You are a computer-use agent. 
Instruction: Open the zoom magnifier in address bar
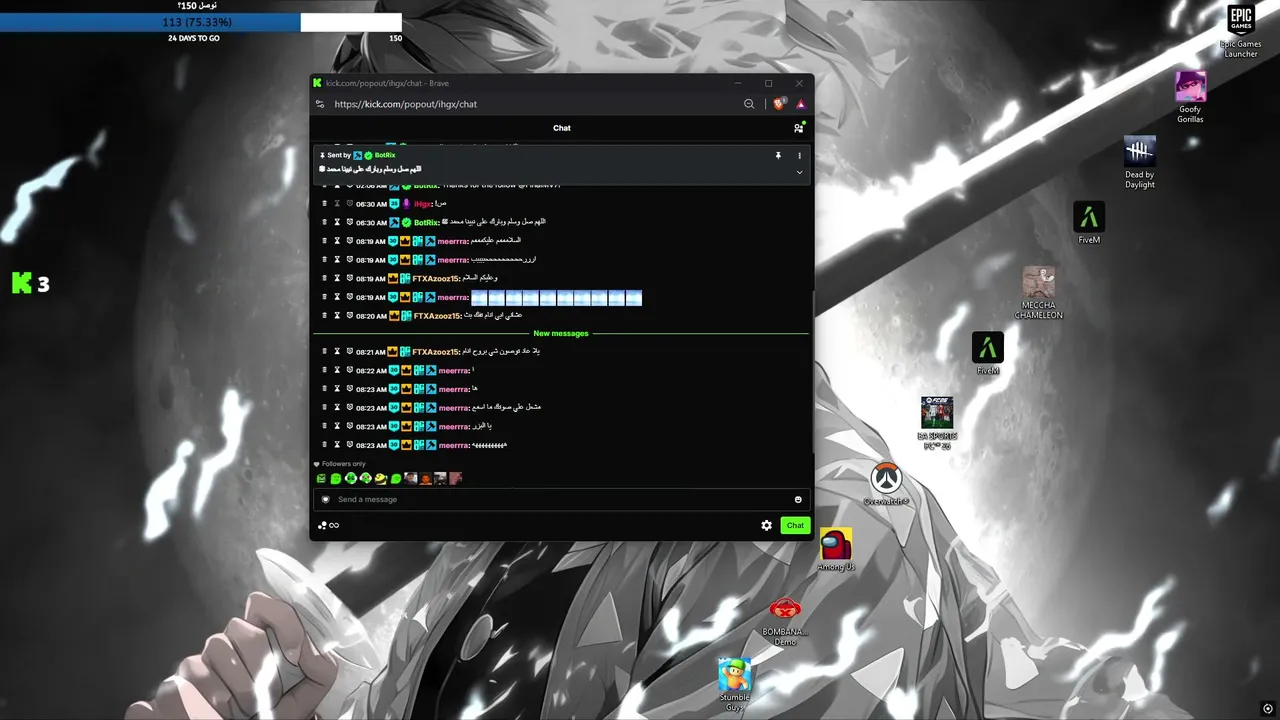[749, 104]
